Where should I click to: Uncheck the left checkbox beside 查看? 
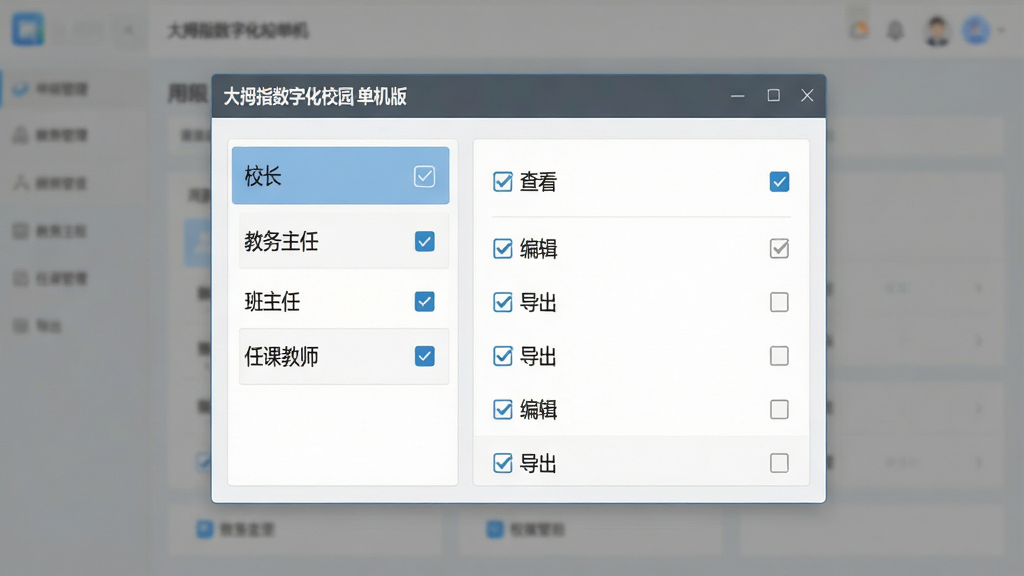click(x=503, y=182)
